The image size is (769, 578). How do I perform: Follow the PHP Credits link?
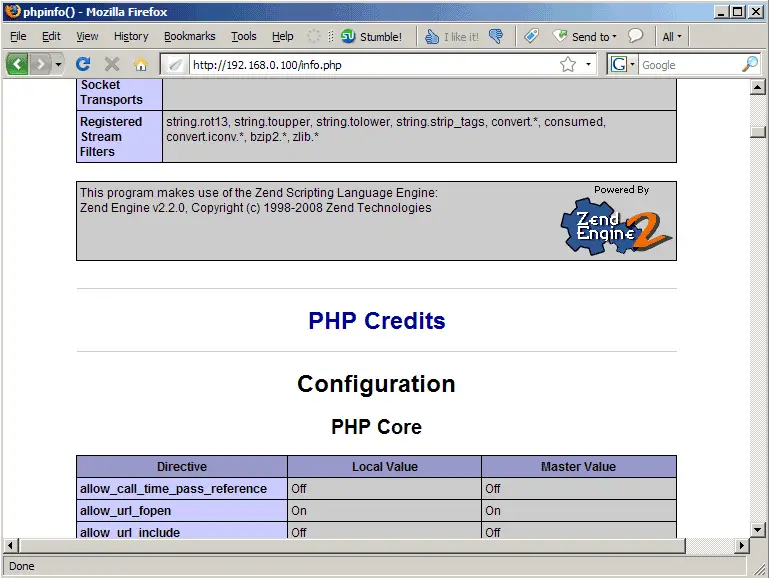click(x=377, y=321)
